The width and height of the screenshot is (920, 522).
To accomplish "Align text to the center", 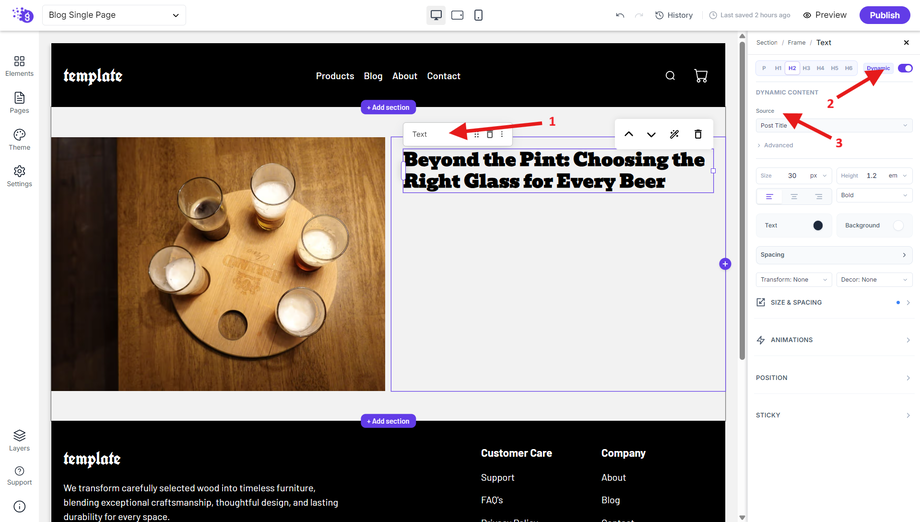I will click(794, 196).
